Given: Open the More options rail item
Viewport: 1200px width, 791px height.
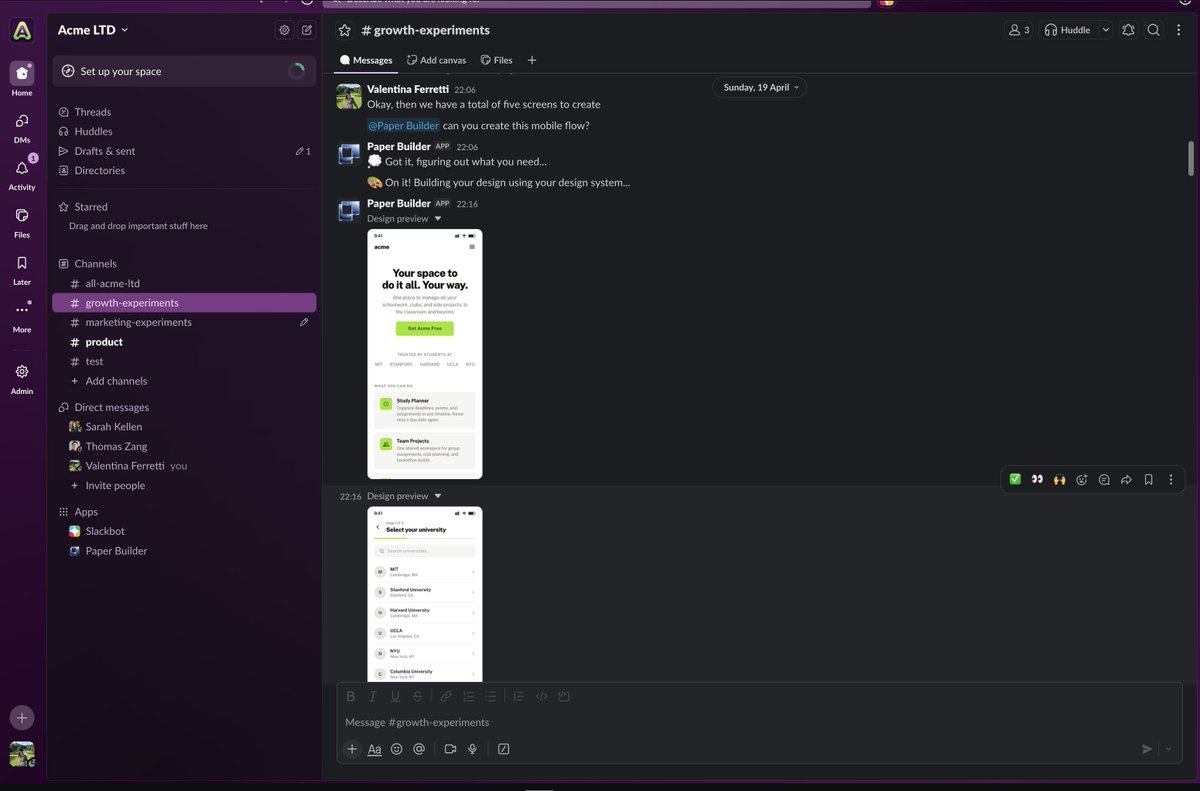Looking at the screenshot, I should (22, 310).
